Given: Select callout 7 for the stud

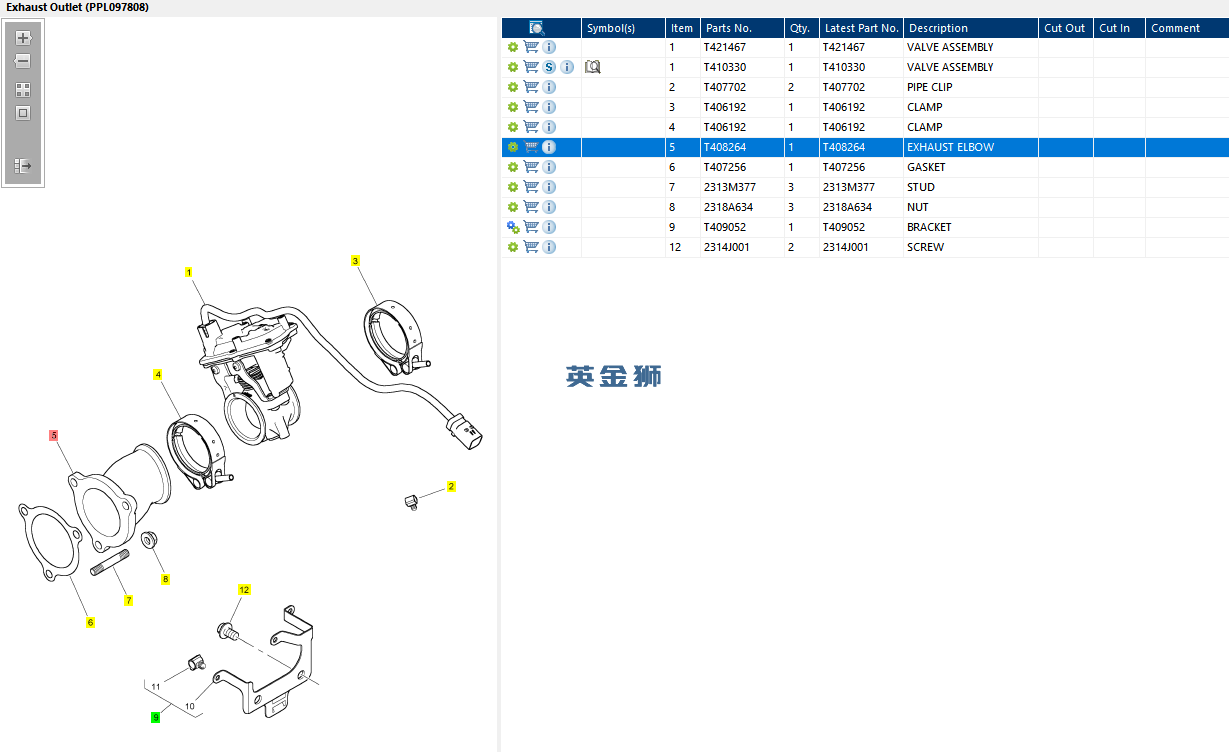Looking at the screenshot, I should tap(128, 600).
